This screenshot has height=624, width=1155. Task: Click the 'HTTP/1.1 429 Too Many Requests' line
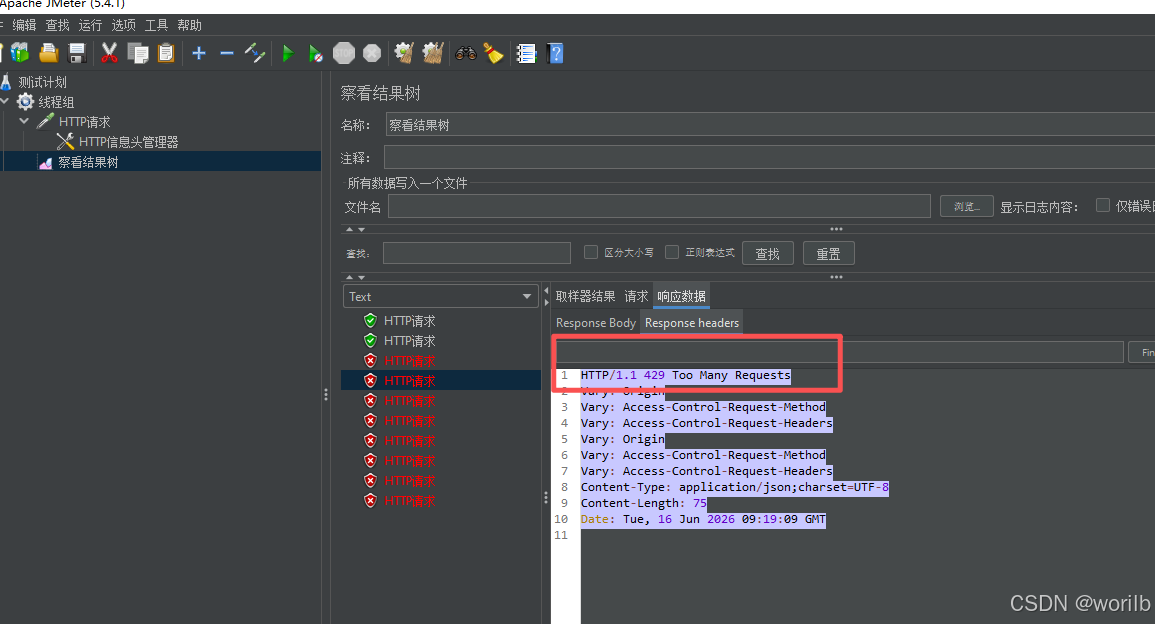coord(685,375)
